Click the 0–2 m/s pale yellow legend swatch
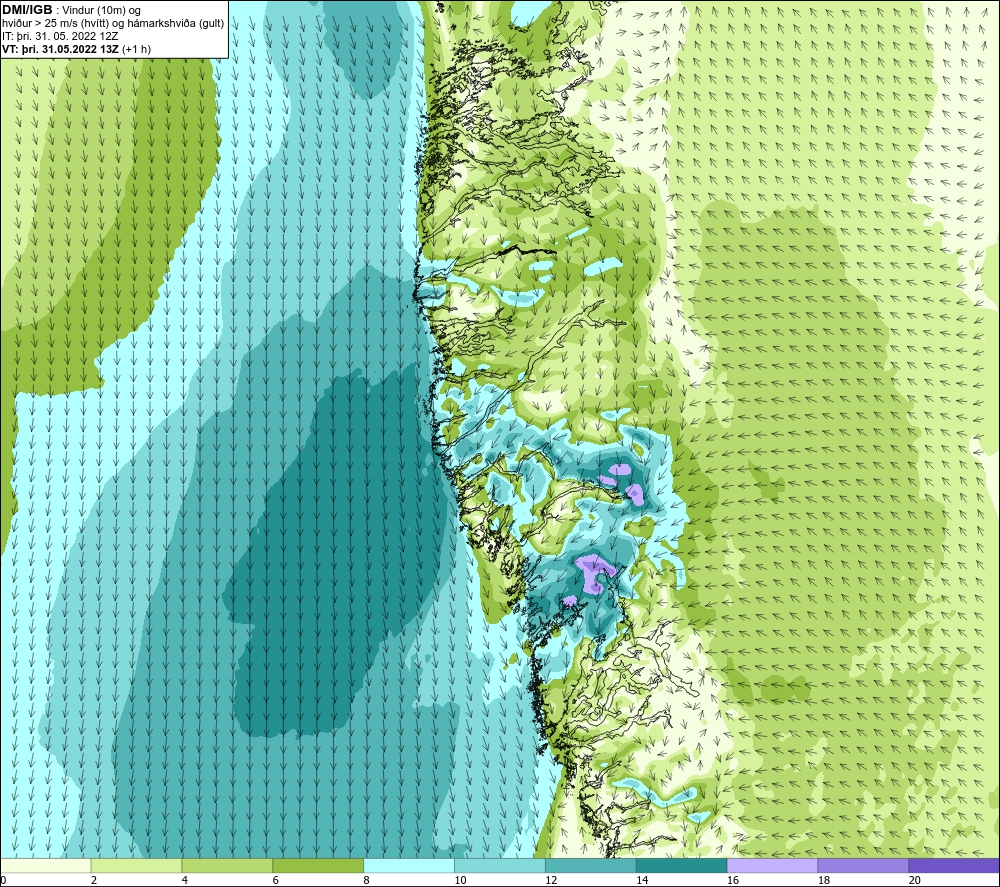1000x887 pixels. [46, 865]
